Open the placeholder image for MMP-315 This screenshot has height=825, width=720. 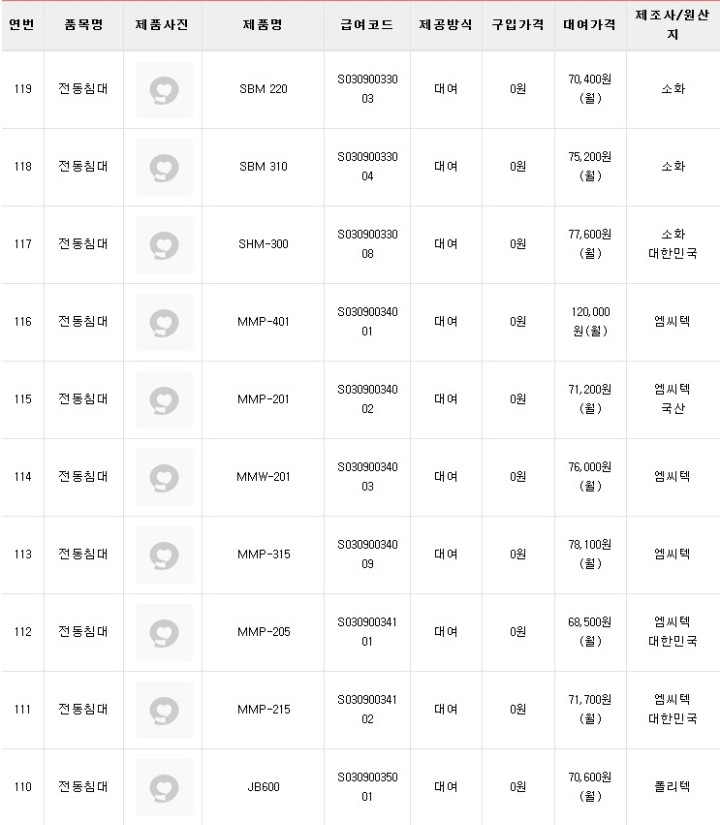164,554
